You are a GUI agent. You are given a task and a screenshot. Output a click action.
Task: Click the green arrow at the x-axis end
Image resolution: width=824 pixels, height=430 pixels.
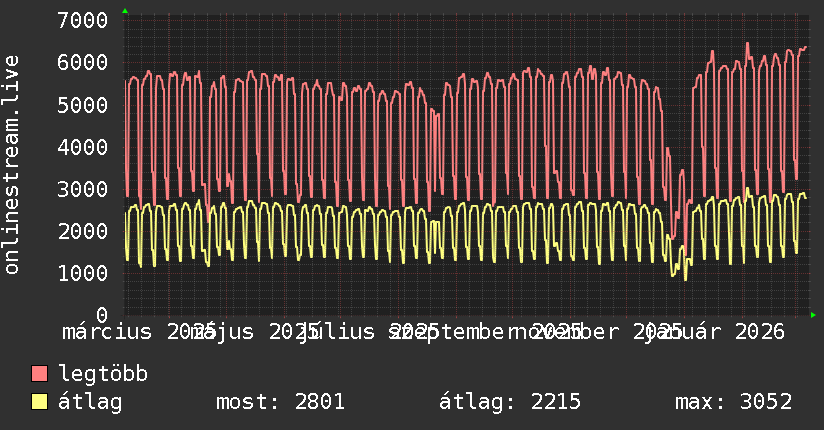coord(813,315)
